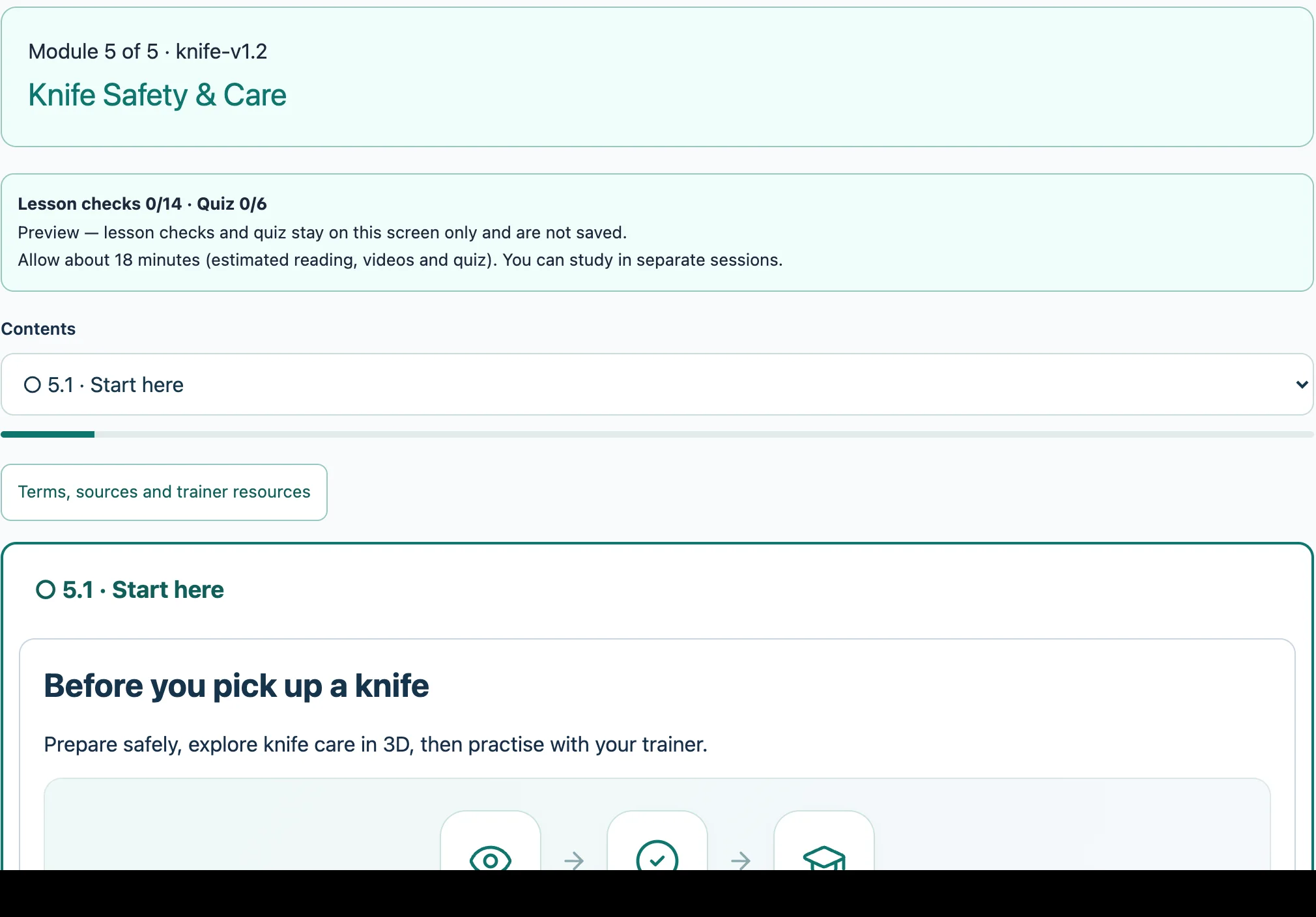Click the module progress bar
1316x917 pixels.
click(657, 434)
